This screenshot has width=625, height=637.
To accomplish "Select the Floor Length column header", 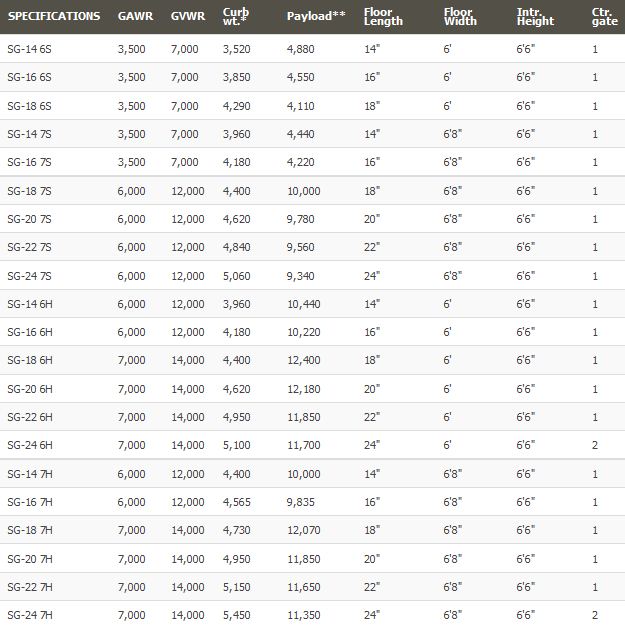I will [383, 17].
